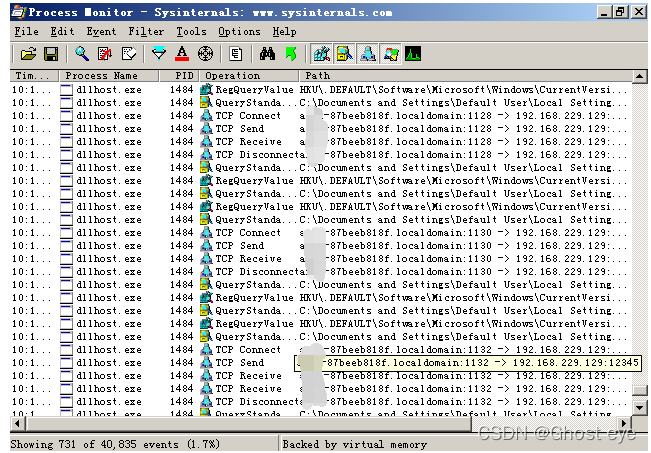Open the Tools menu
The image size is (651, 453).
coord(191,32)
